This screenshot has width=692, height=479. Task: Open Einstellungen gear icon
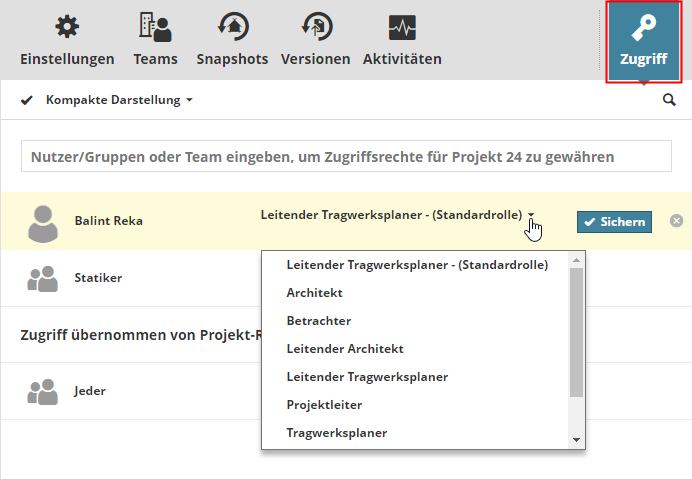click(x=68, y=28)
